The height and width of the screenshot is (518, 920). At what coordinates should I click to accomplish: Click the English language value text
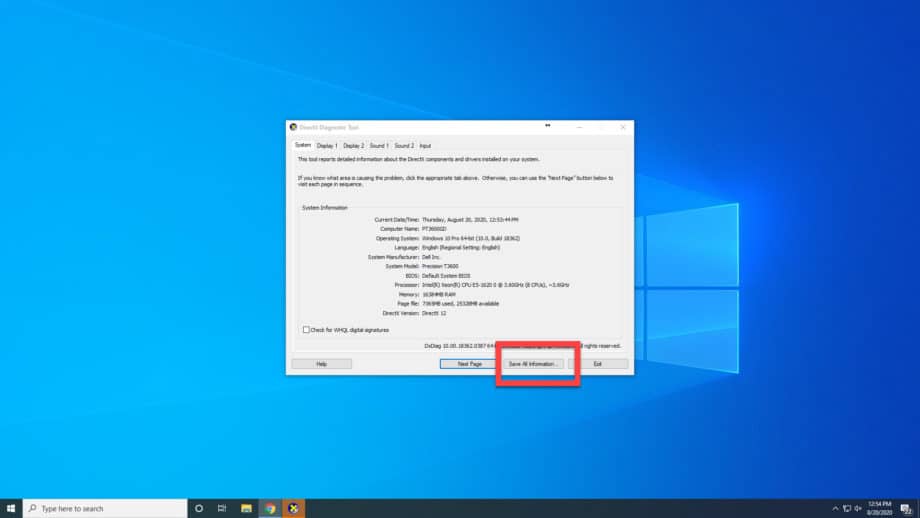(x=461, y=248)
